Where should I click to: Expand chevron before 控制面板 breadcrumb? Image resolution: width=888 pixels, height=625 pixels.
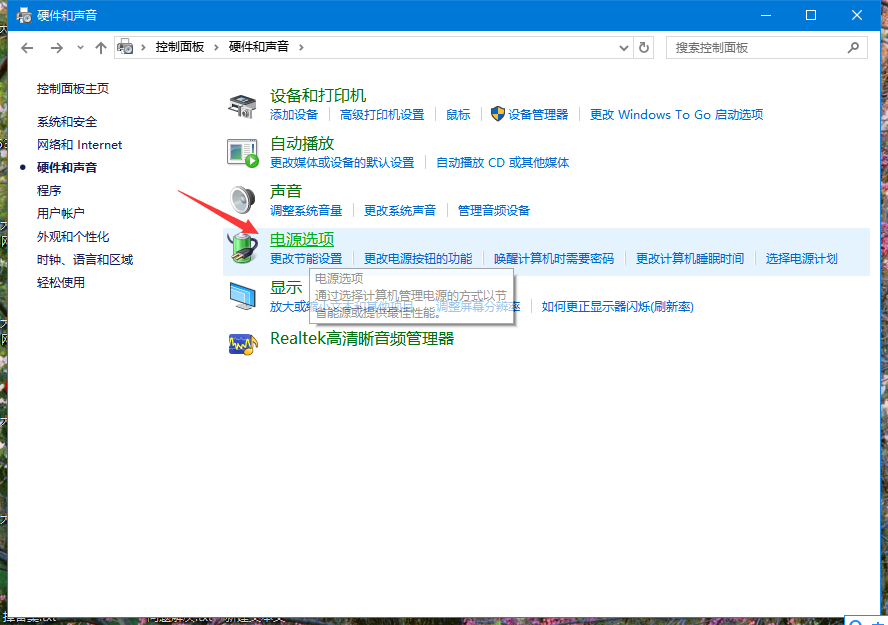click(x=143, y=48)
